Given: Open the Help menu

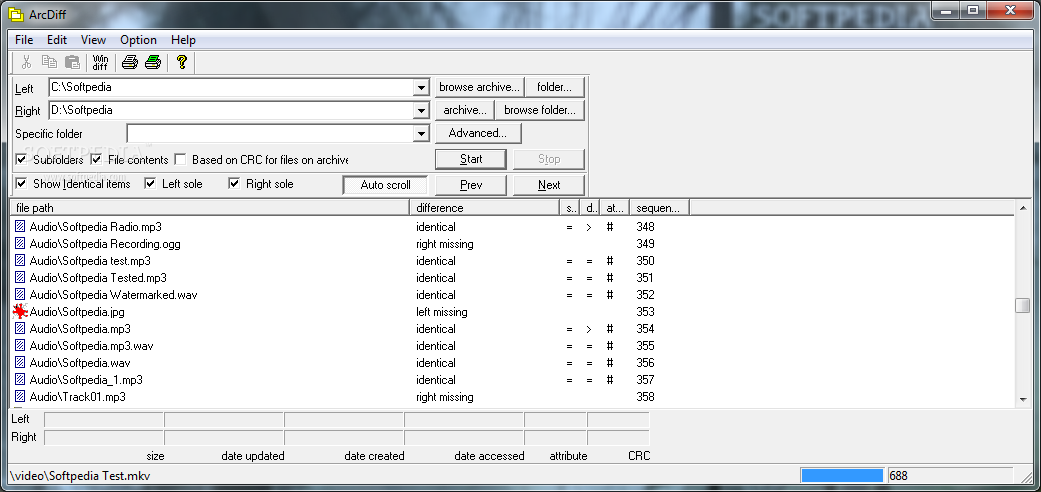Looking at the screenshot, I should (183, 40).
